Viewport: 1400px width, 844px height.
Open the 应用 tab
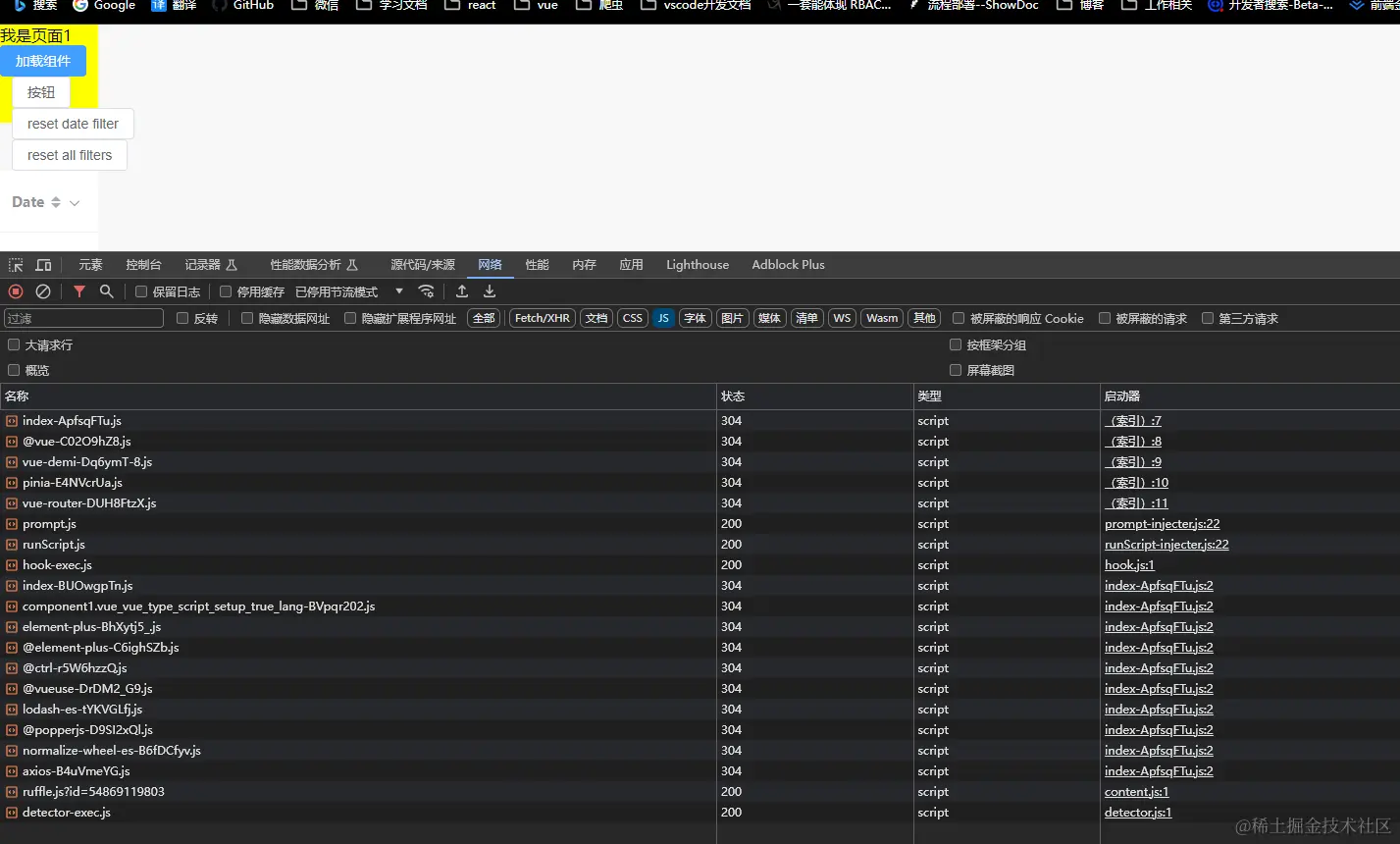pos(631,265)
